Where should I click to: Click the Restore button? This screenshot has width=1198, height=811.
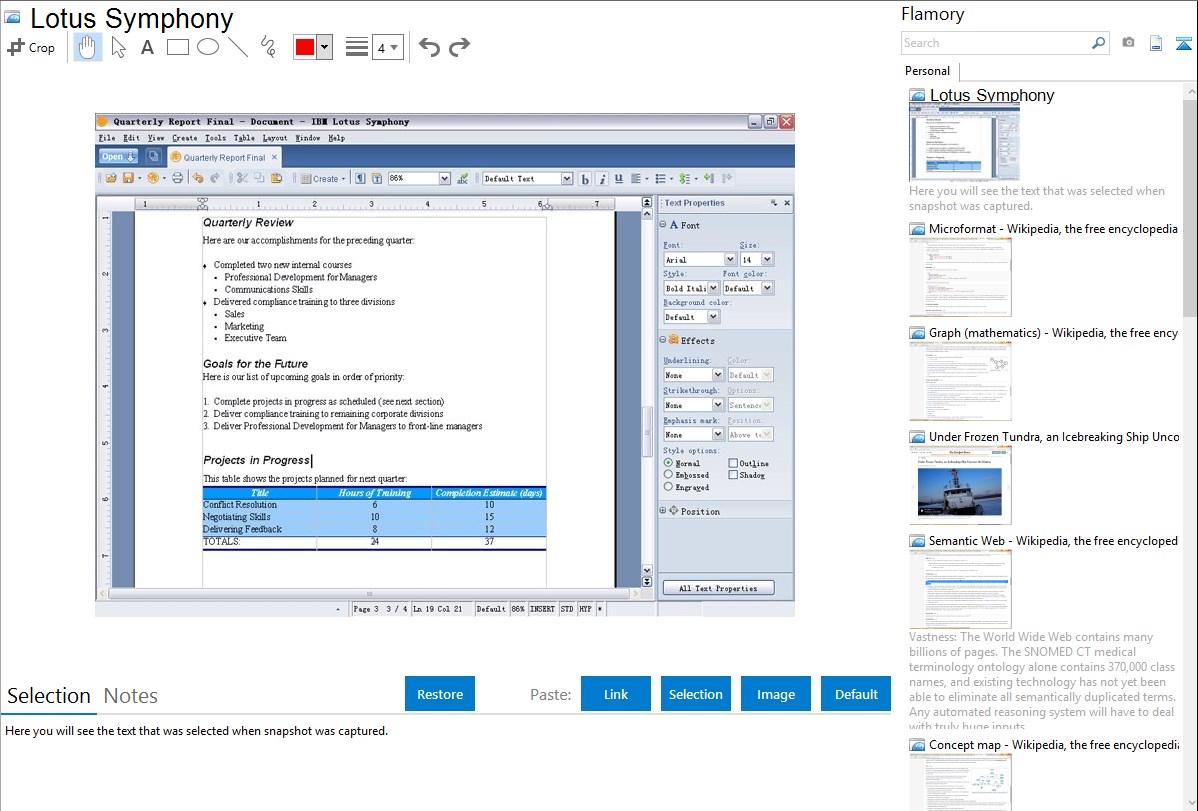(x=440, y=694)
